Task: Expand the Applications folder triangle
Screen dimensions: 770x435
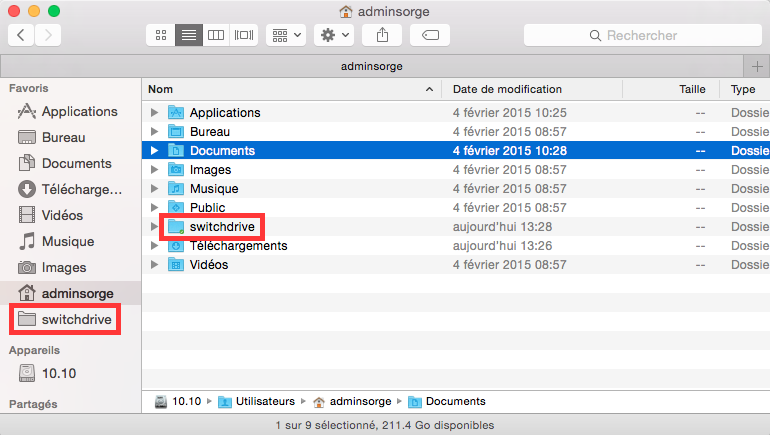Action: coord(154,113)
